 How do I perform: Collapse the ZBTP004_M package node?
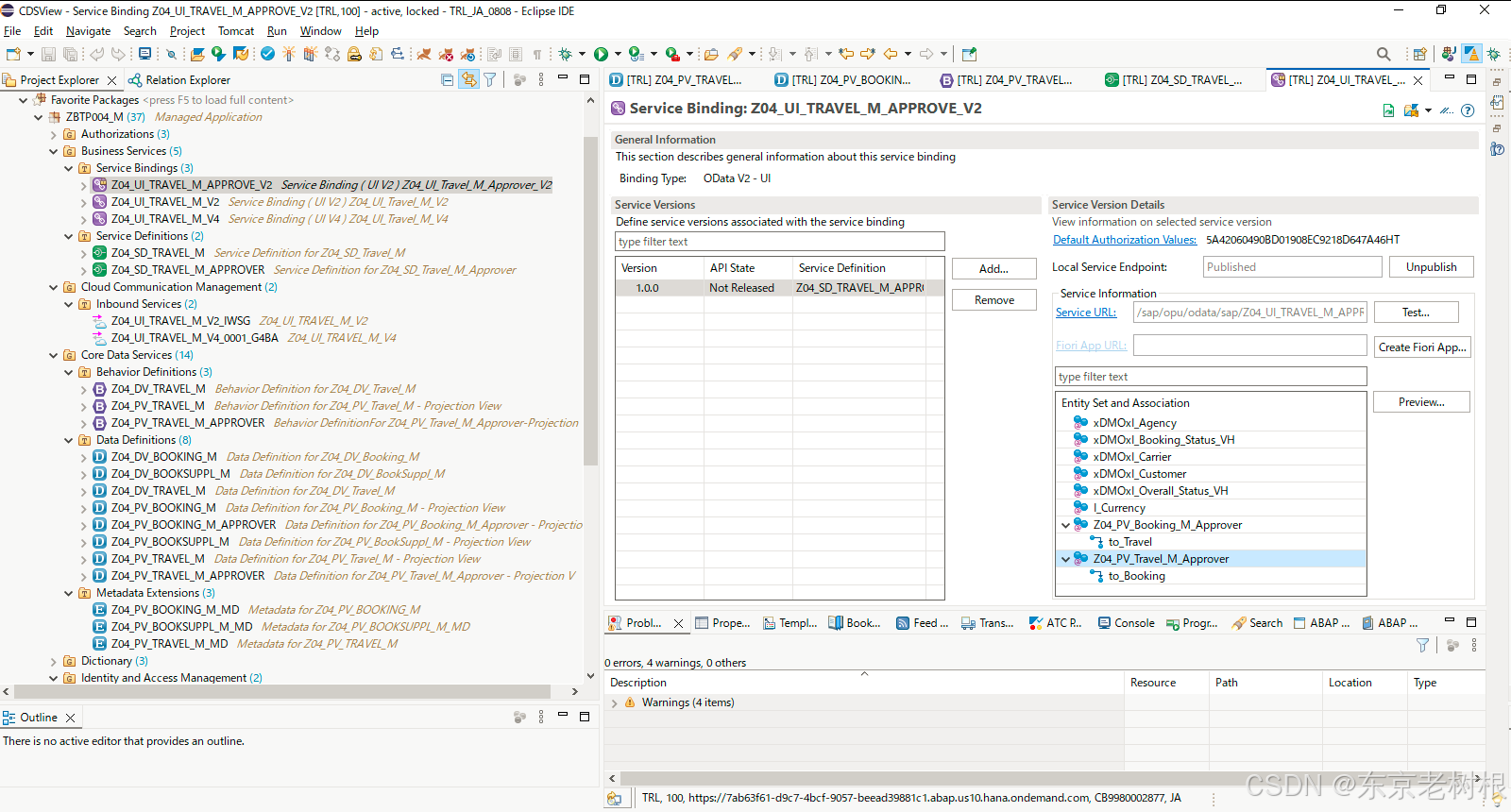(x=38, y=117)
